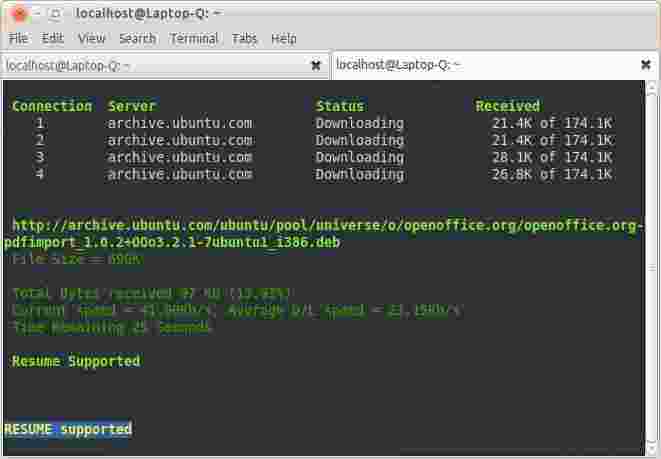Screen dimensions: 661x459
Task: Click received value for connection 2
Action: point(552,140)
